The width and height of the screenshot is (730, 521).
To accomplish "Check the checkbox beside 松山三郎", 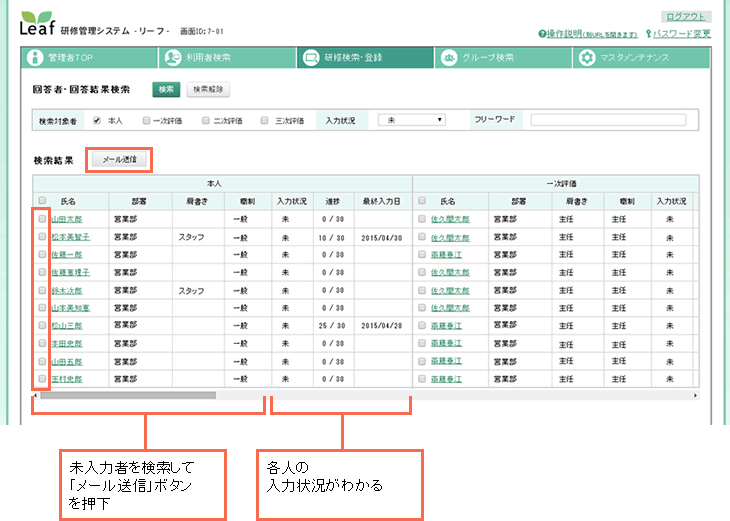I will (x=42, y=325).
